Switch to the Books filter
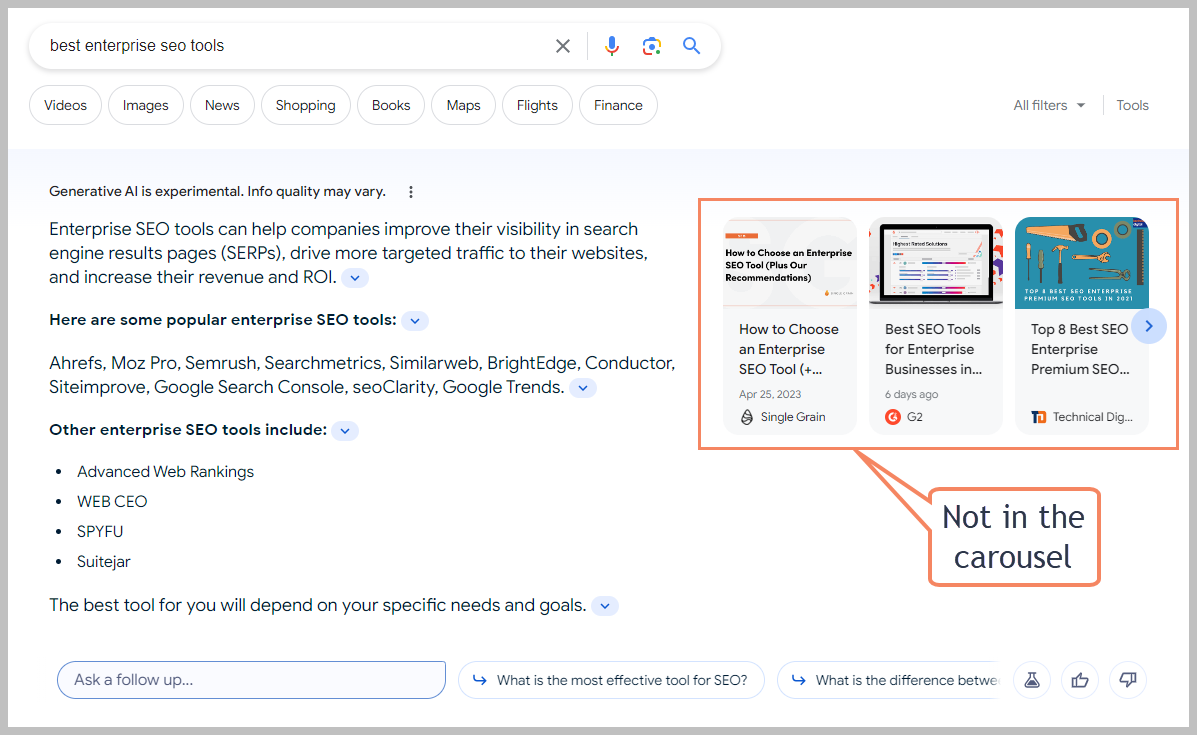This screenshot has width=1197, height=735. 391,105
